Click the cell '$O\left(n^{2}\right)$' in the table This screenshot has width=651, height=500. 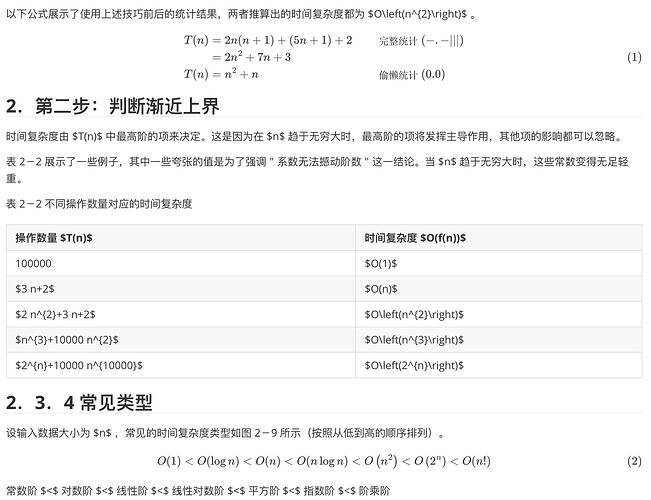pos(499,314)
